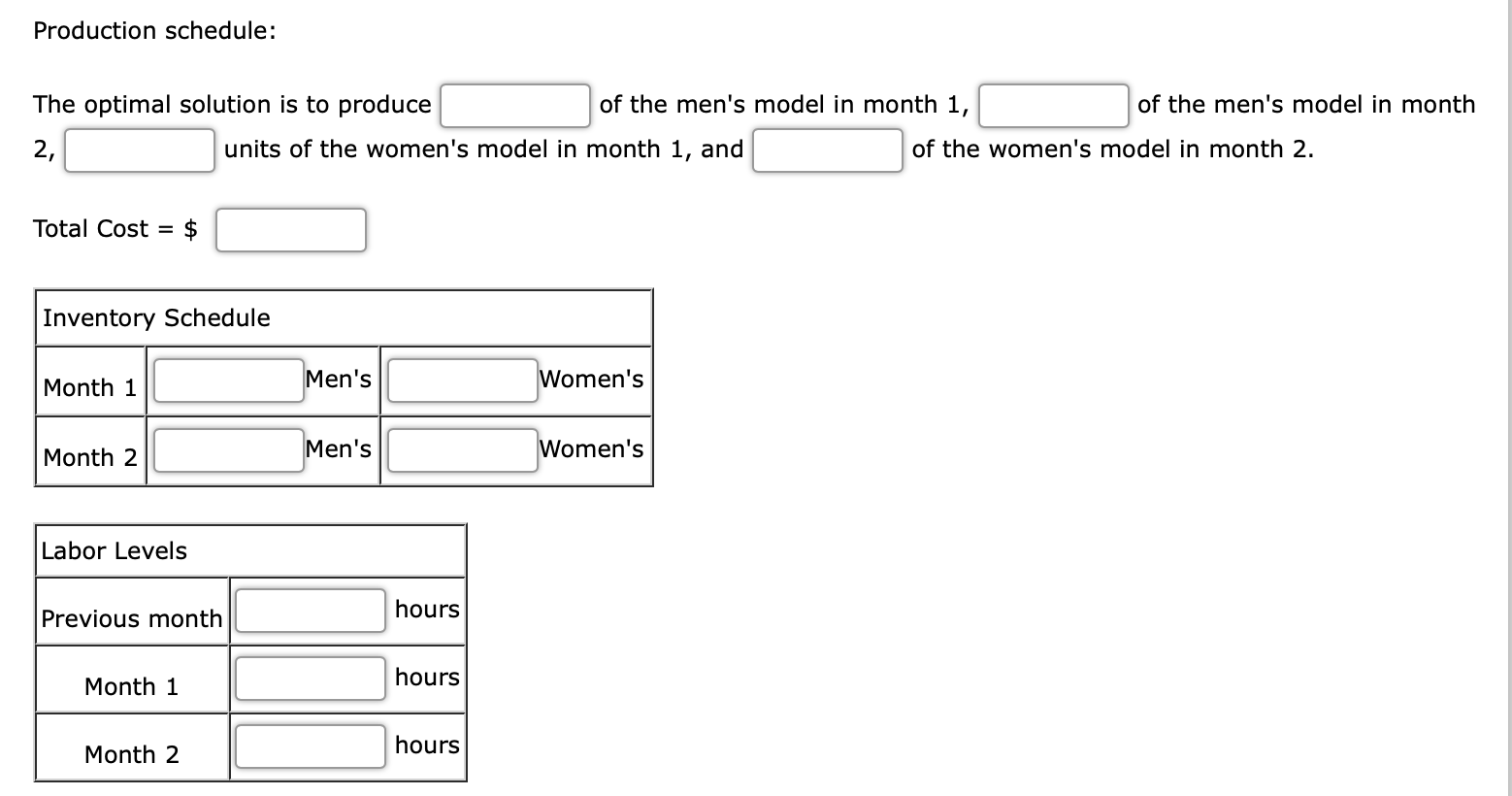This screenshot has width=1512, height=796.
Task: Click the Total Cost label text
Action: coord(113,229)
